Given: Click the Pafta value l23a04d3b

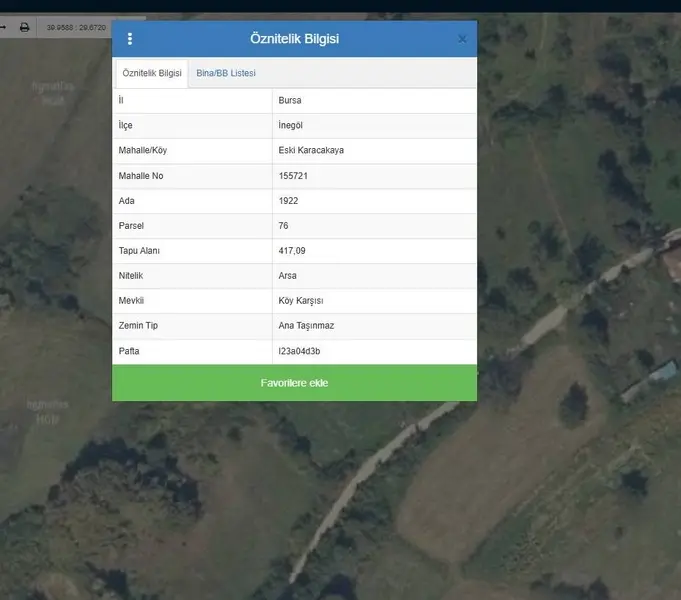Looking at the screenshot, I should click(x=299, y=351).
